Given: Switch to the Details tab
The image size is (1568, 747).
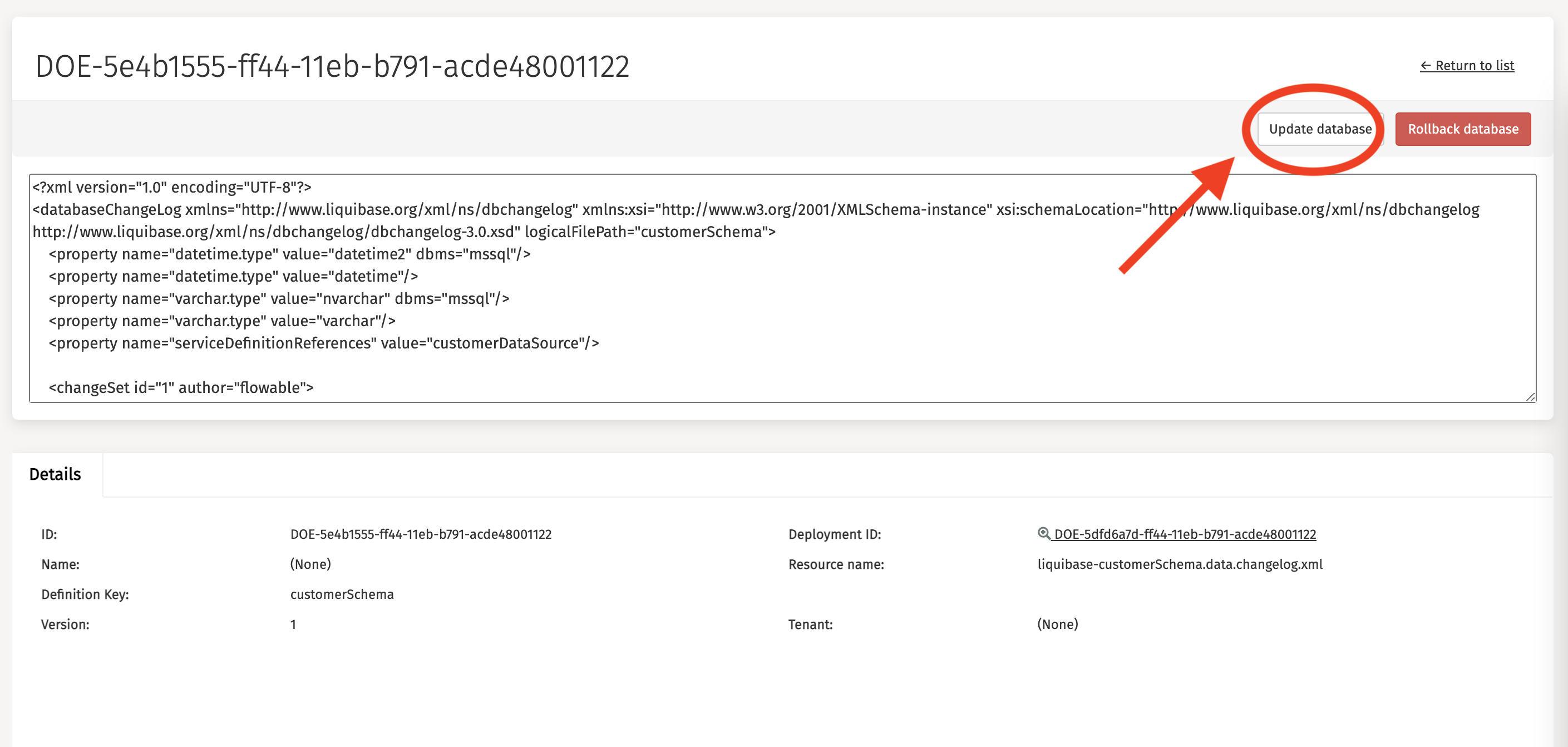Looking at the screenshot, I should tap(56, 474).
